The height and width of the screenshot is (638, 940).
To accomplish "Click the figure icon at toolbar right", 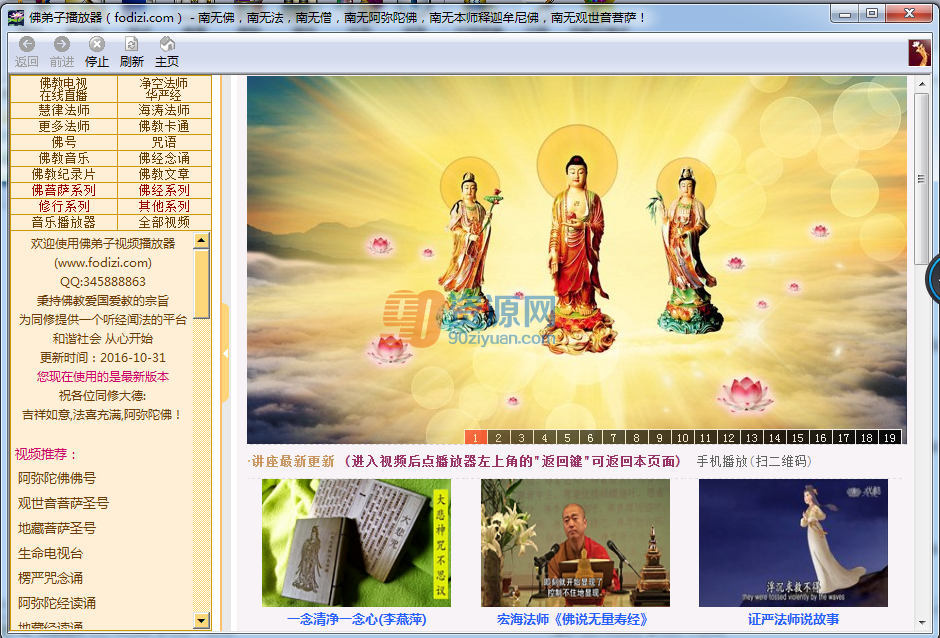I will point(919,52).
